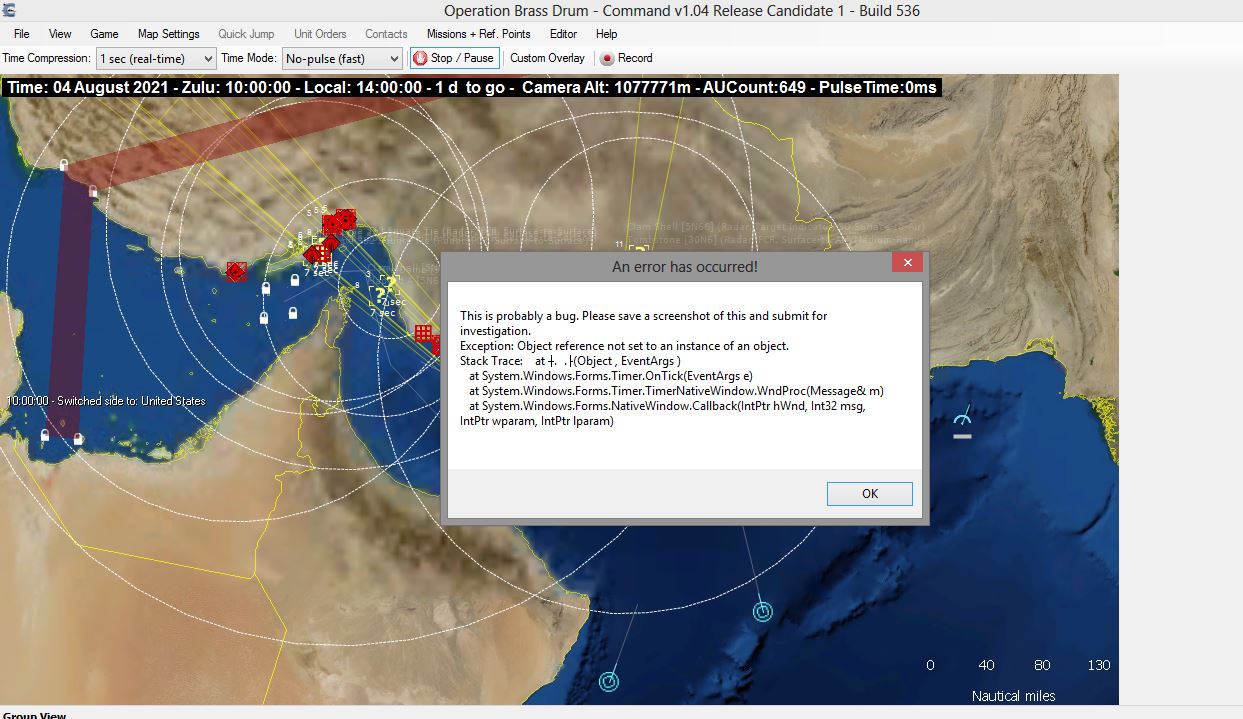Select the cyan circular unit at bottom left
Screen dimensions: 1243x719
tap(608, 682)
